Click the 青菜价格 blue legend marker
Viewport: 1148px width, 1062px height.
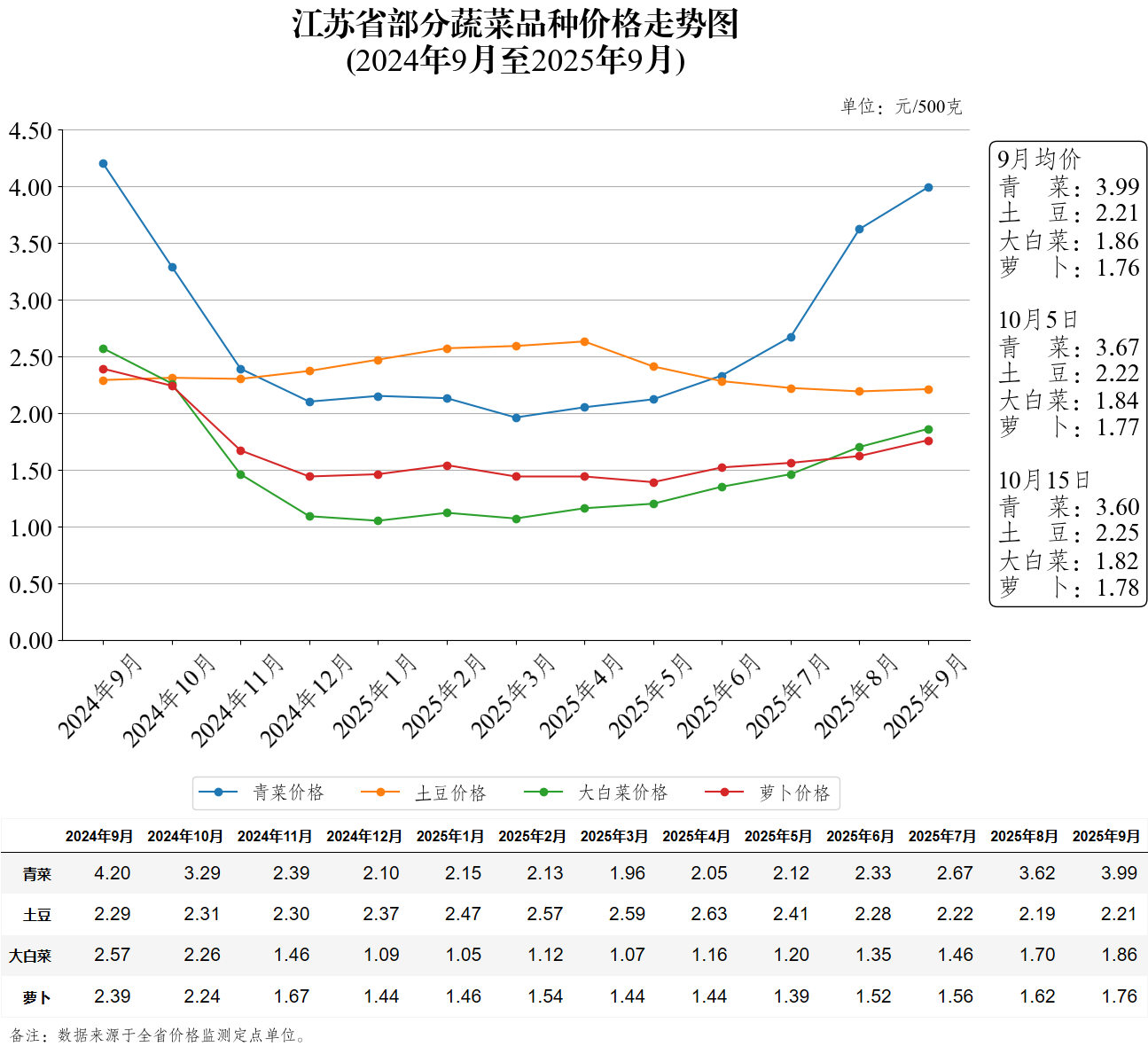218,793
